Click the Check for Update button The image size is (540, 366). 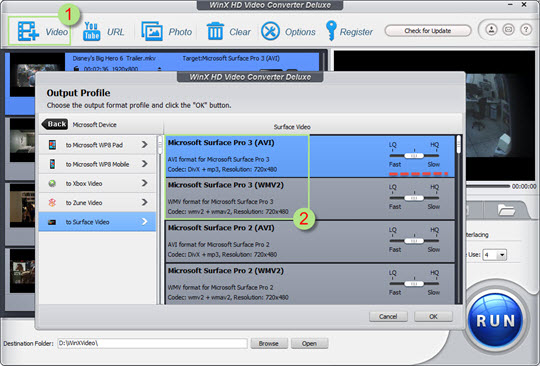pos(428,31)
